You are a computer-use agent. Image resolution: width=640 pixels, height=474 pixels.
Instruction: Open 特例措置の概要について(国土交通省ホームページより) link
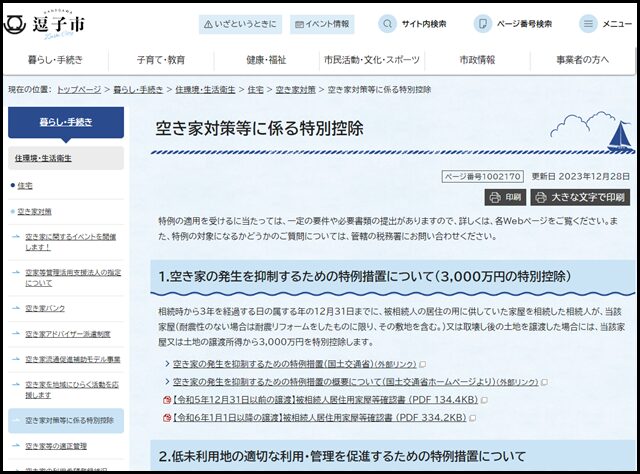(x=356, y=382)
